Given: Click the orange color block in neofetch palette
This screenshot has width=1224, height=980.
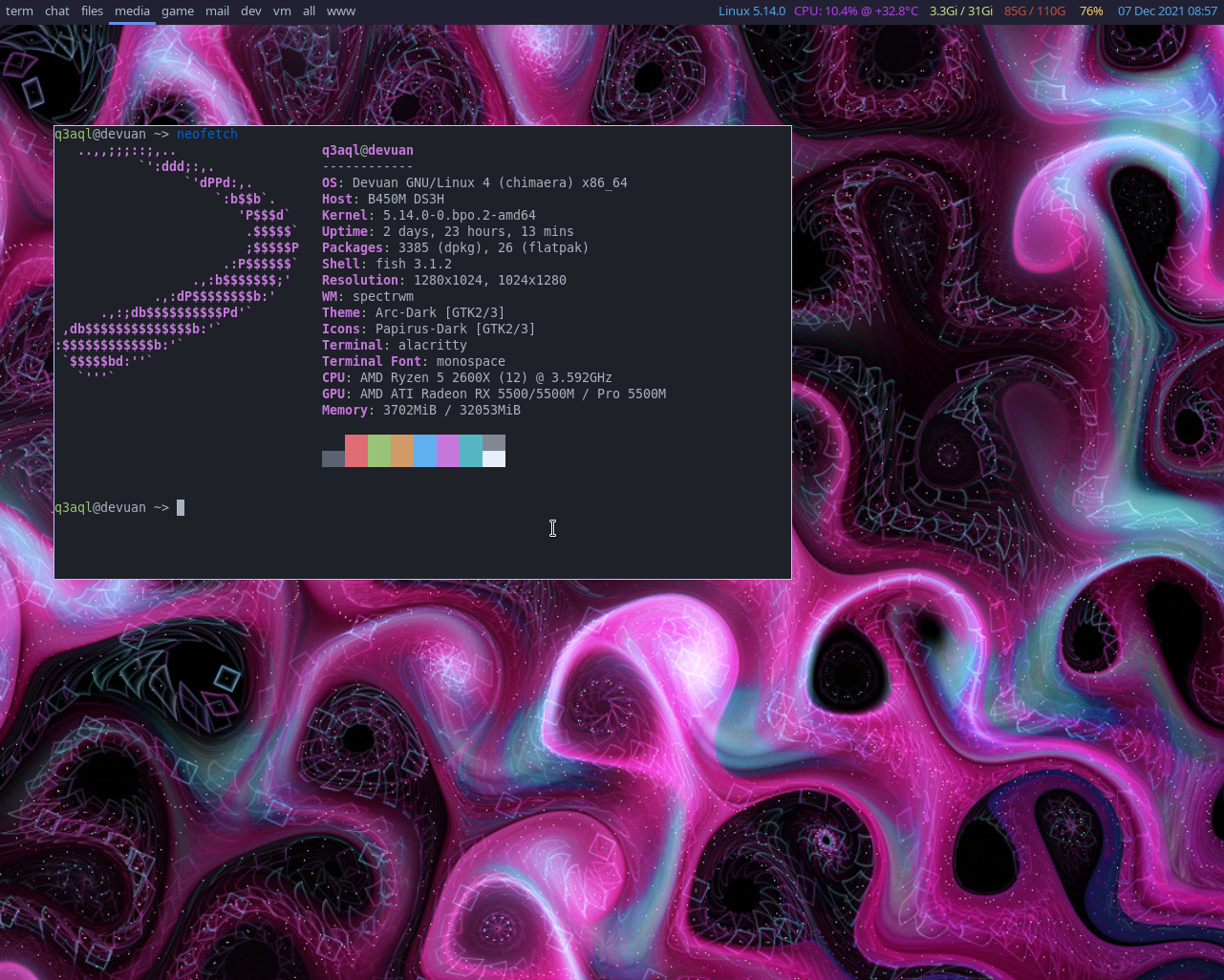Looking at the screenshot, I should pos(402,451).
